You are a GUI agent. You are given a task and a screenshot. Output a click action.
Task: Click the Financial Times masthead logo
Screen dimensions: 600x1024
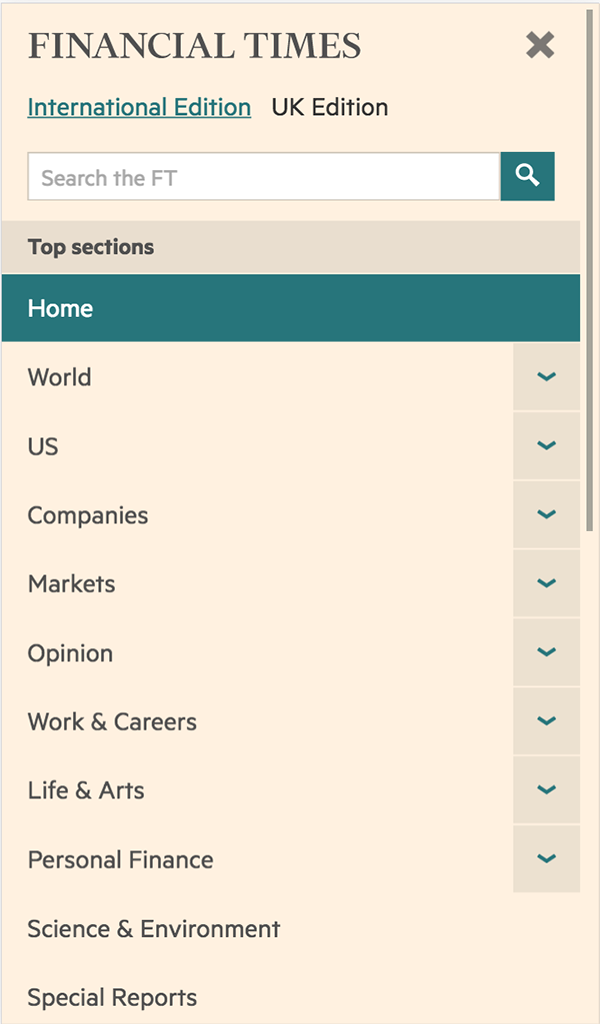click(x=193, y=46)
